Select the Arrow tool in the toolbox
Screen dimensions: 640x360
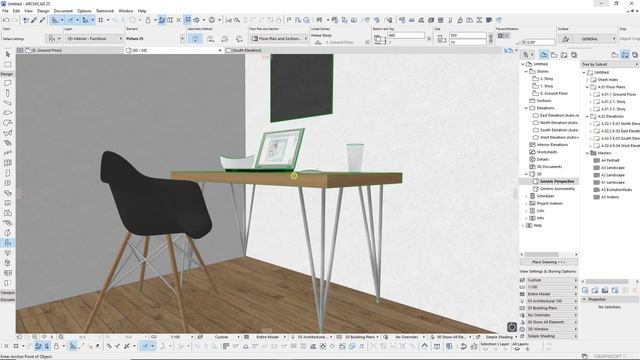click(8, 54)
